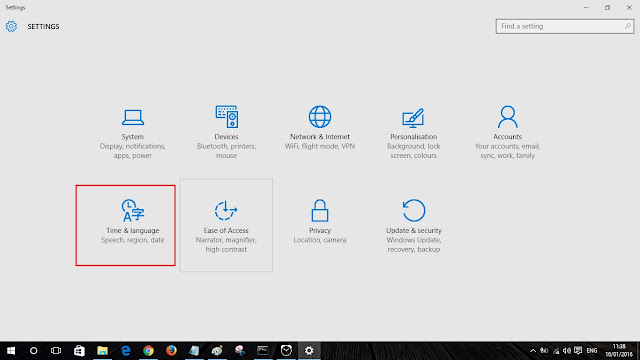Open the System settings category
640x360 pixels.
[x=133, y=133]
